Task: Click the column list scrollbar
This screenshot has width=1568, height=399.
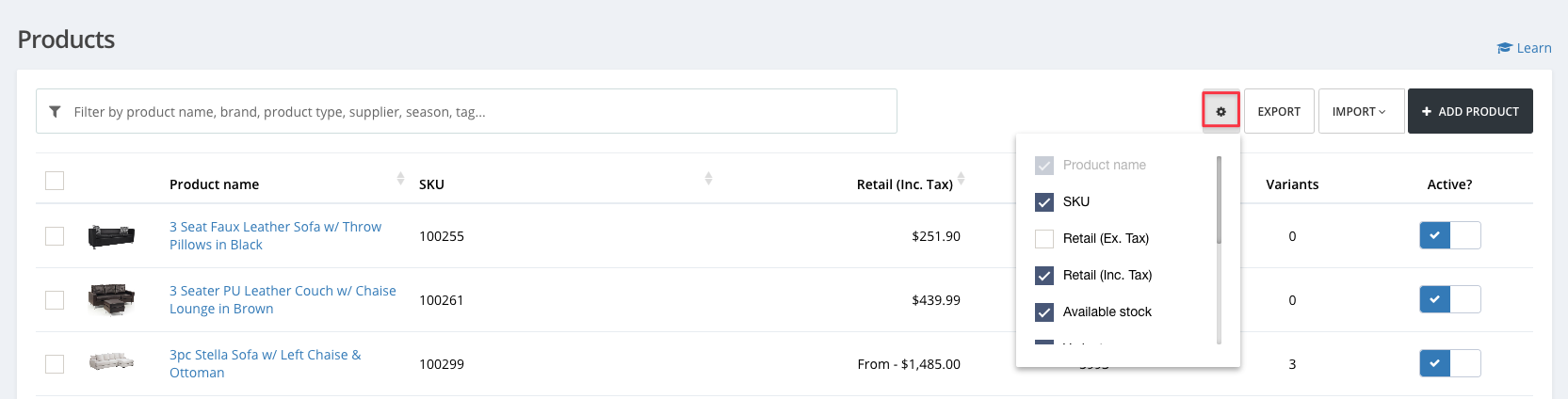Action: [x=1219, y=200]
